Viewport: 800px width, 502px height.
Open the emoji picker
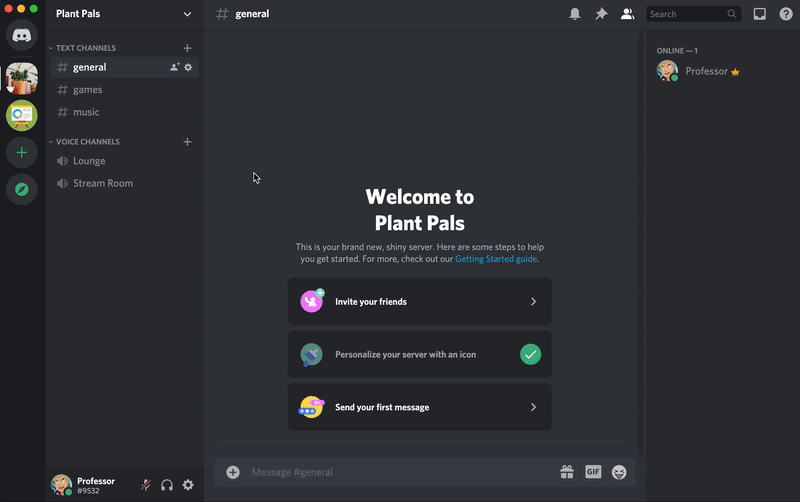coord(619,472)
